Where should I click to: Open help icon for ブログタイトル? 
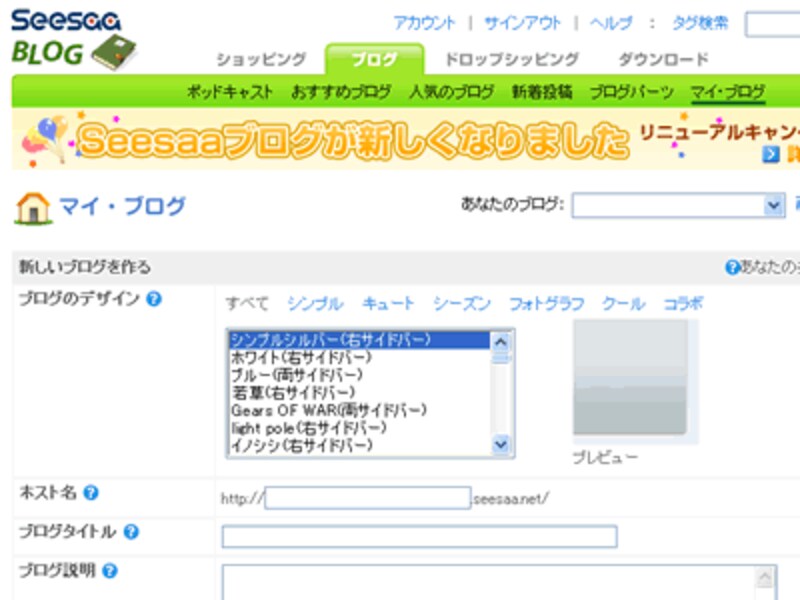click(x=131, y=532)
